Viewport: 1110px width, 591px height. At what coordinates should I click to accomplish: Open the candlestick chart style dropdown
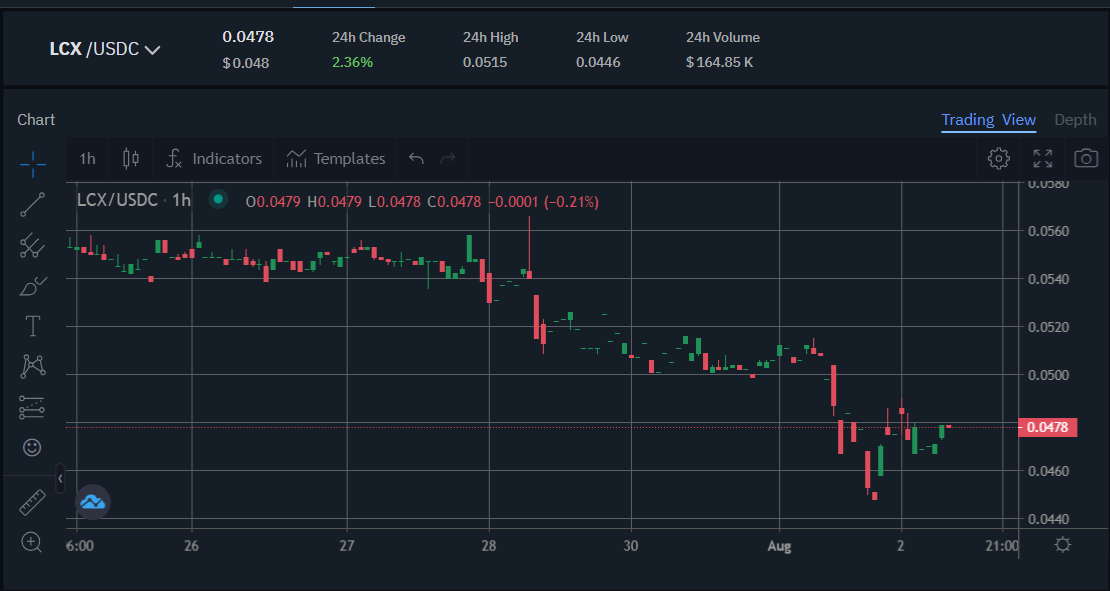130,158
